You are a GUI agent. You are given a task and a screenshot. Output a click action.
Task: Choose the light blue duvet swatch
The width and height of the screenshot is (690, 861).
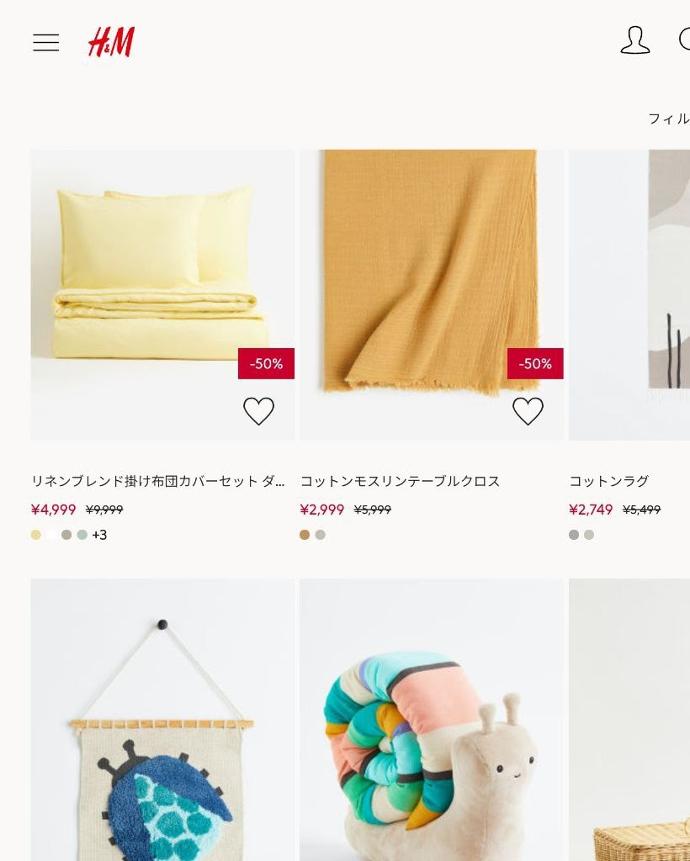pos(82,535)
